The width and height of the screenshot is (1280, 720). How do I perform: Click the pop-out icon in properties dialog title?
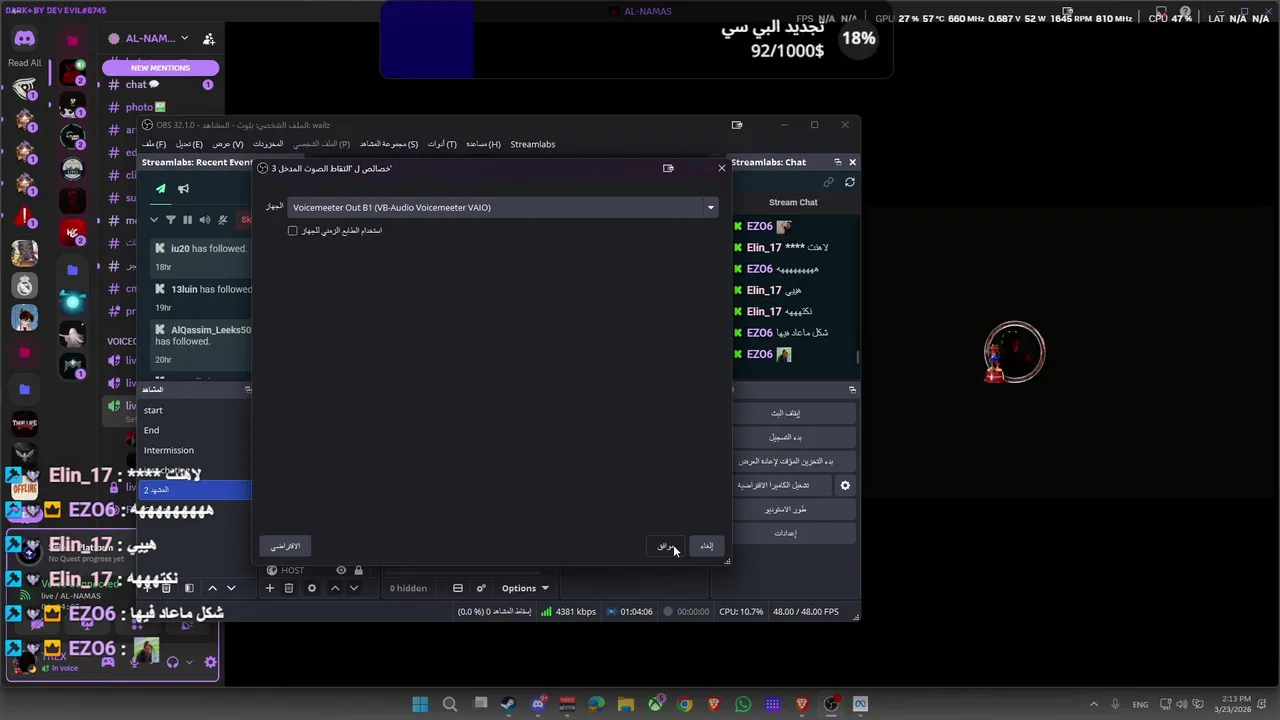pyautogui.click(x=668, y=168)
